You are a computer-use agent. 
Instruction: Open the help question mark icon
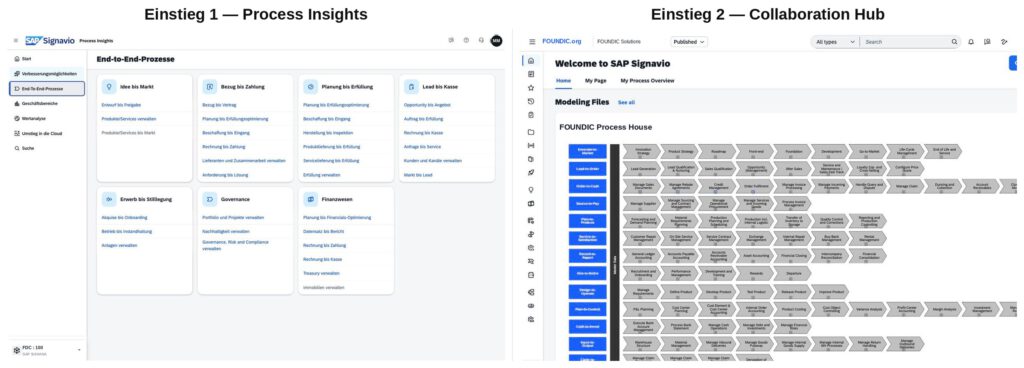pos(466,40)
